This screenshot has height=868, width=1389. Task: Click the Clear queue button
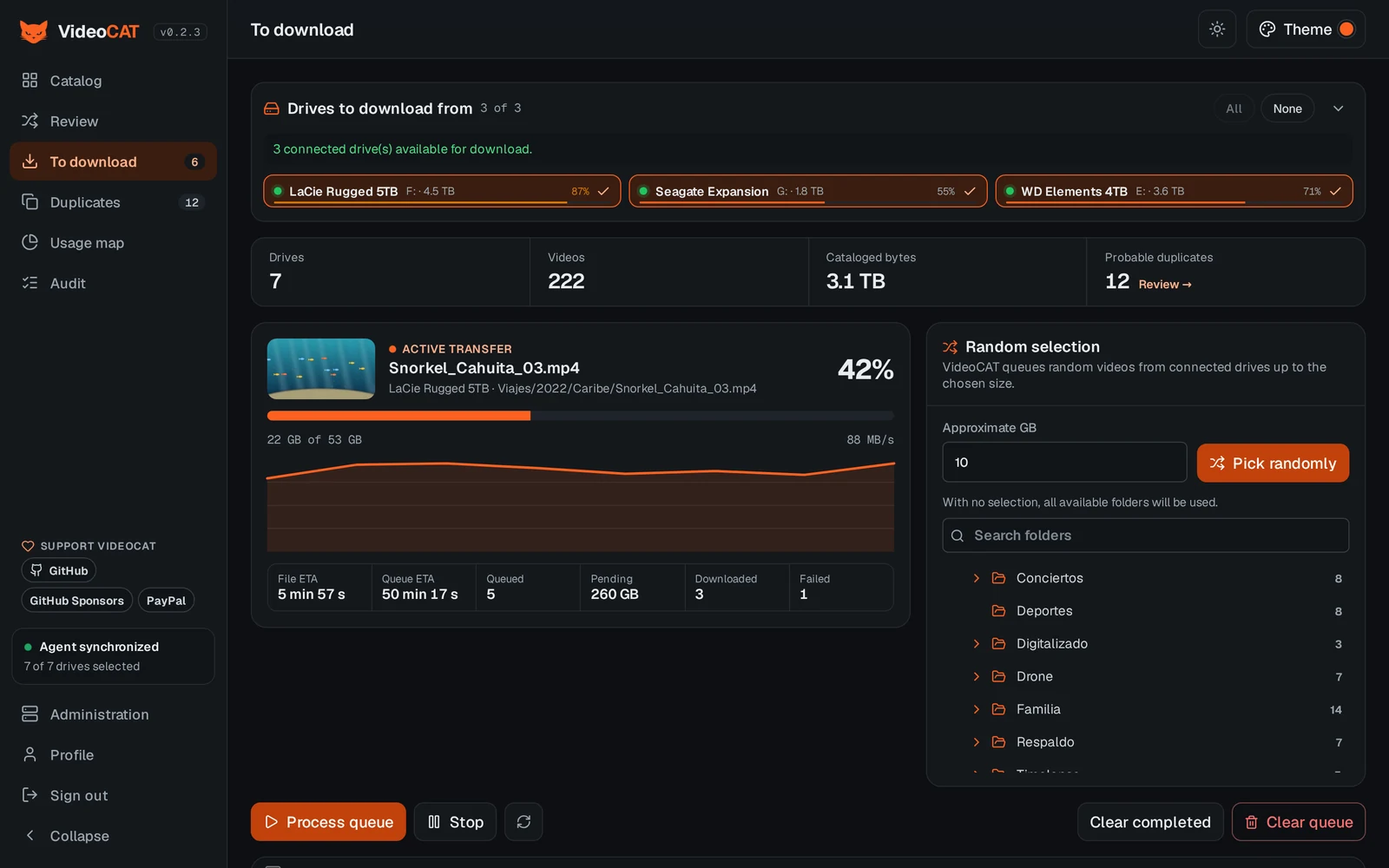click(1298, 822)
